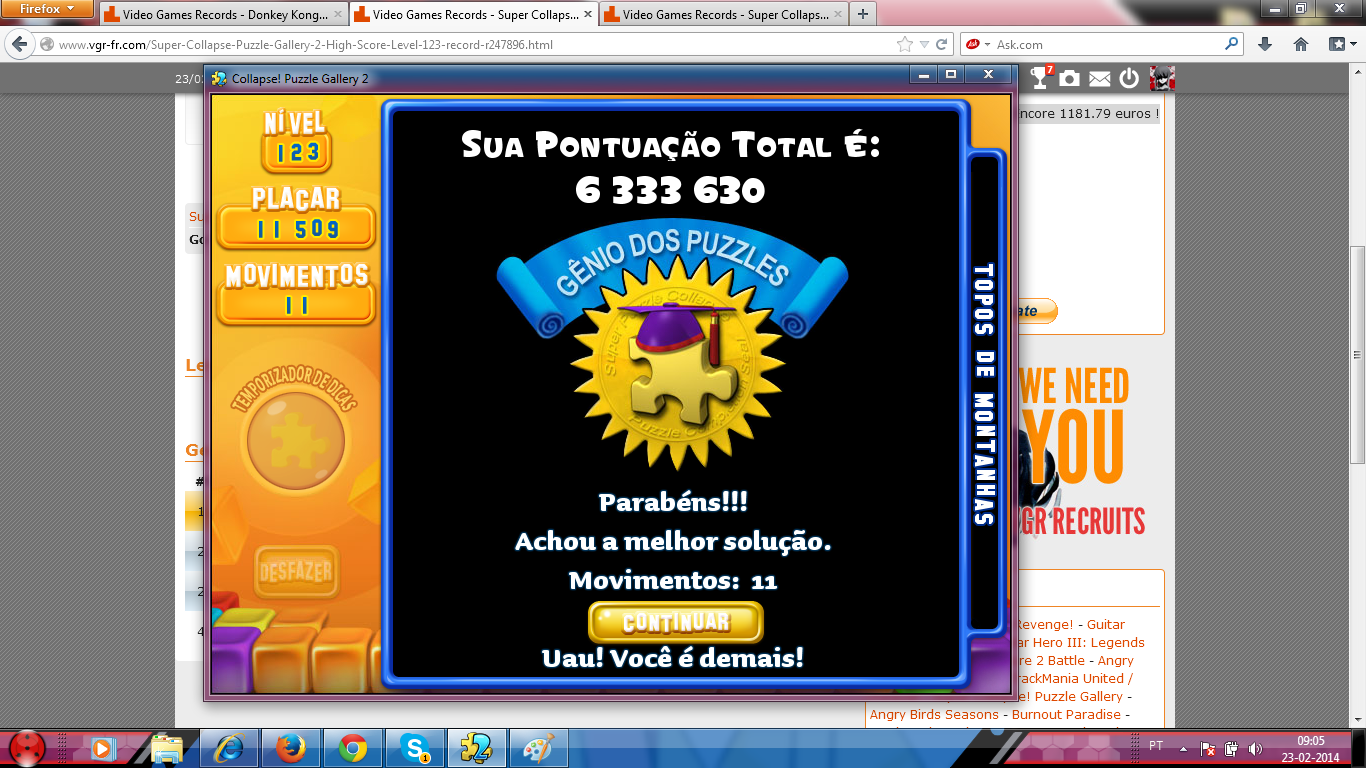Click the Ask.com search field
1366x768 pixels.
pyautogui.click(x=1105, y=44)
